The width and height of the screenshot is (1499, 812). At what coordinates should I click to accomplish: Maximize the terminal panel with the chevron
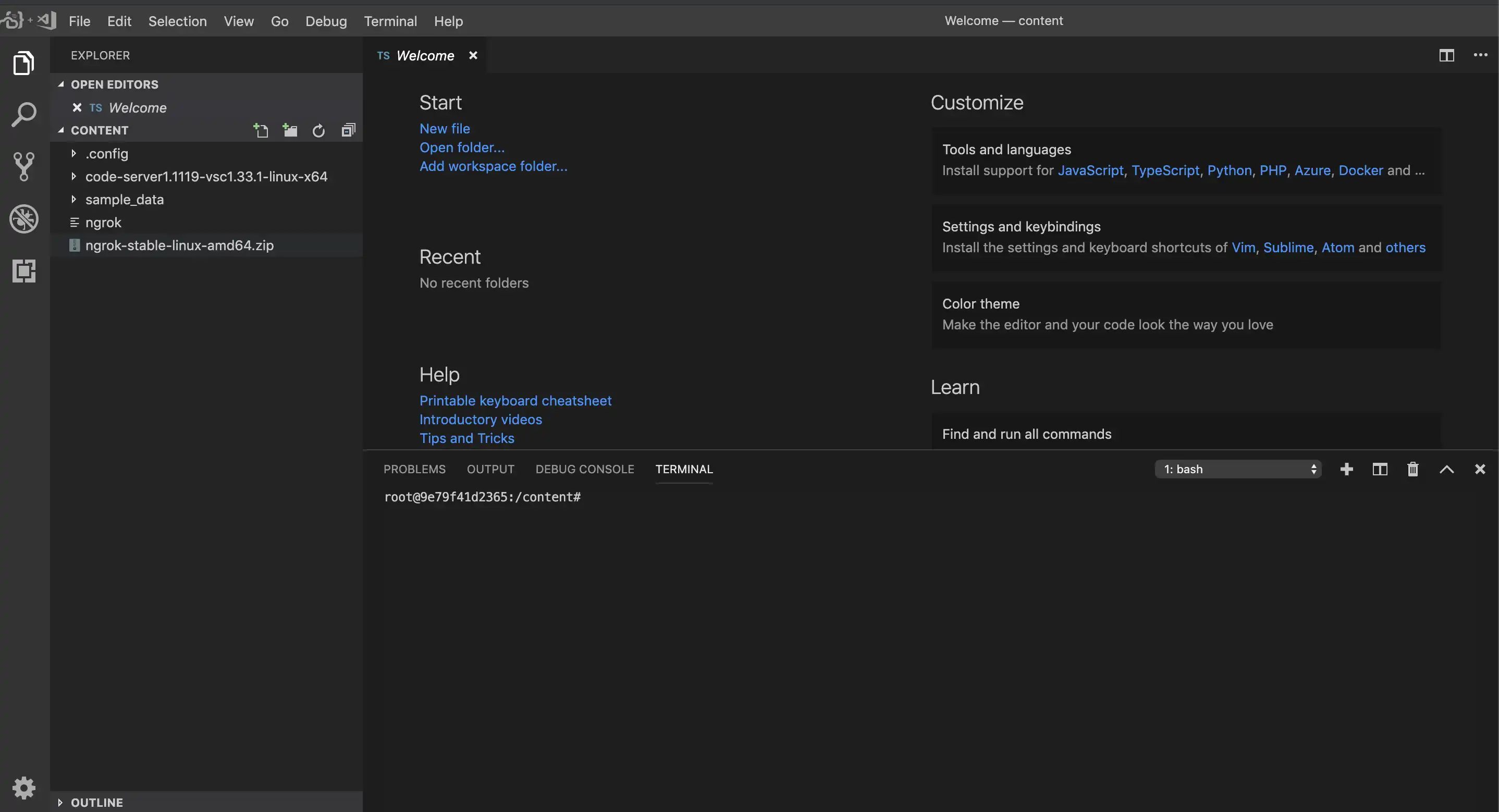[1446, 469]
